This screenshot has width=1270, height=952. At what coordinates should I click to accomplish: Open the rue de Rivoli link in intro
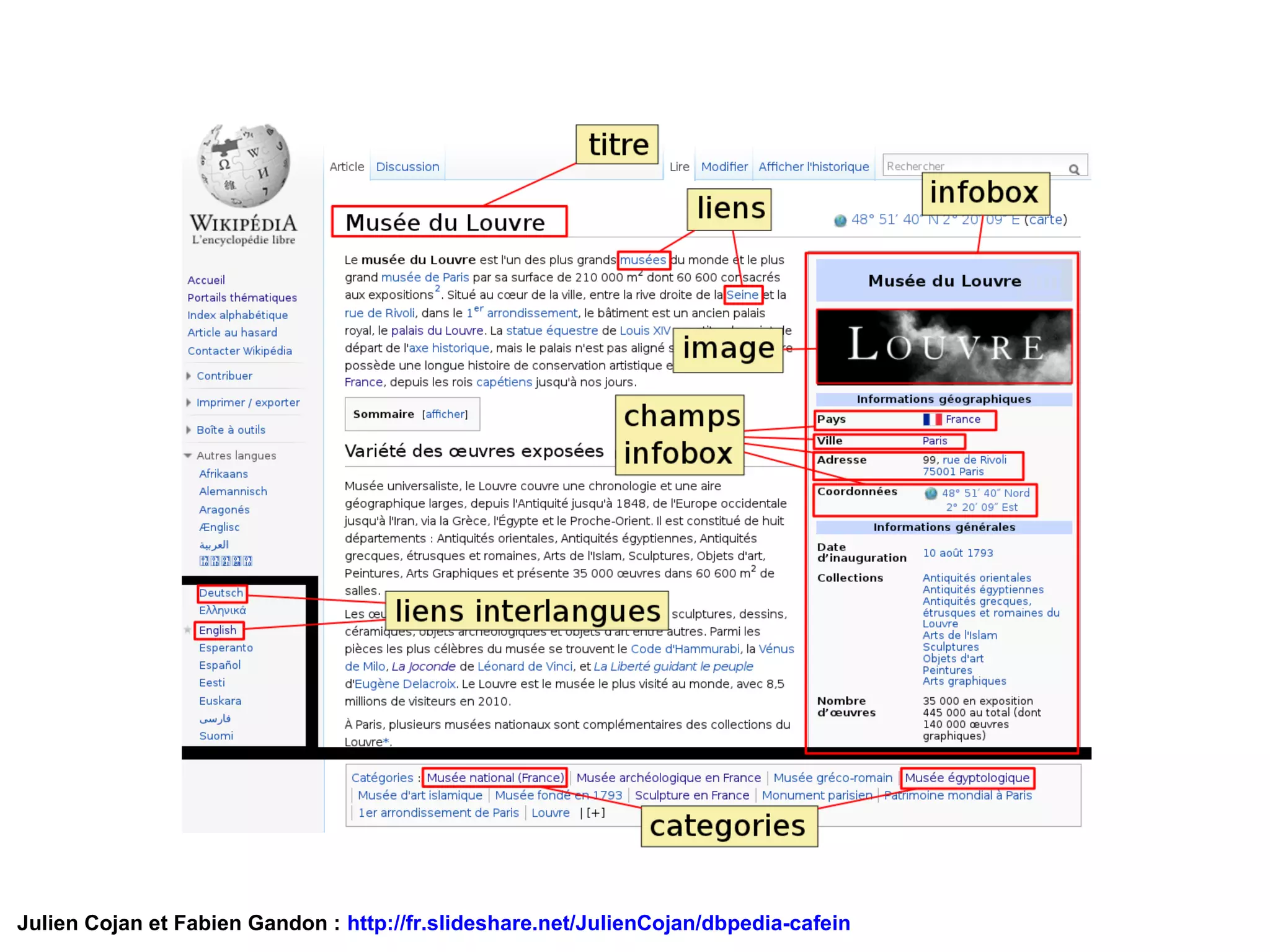pyautogui.click(x=380, y=313)
